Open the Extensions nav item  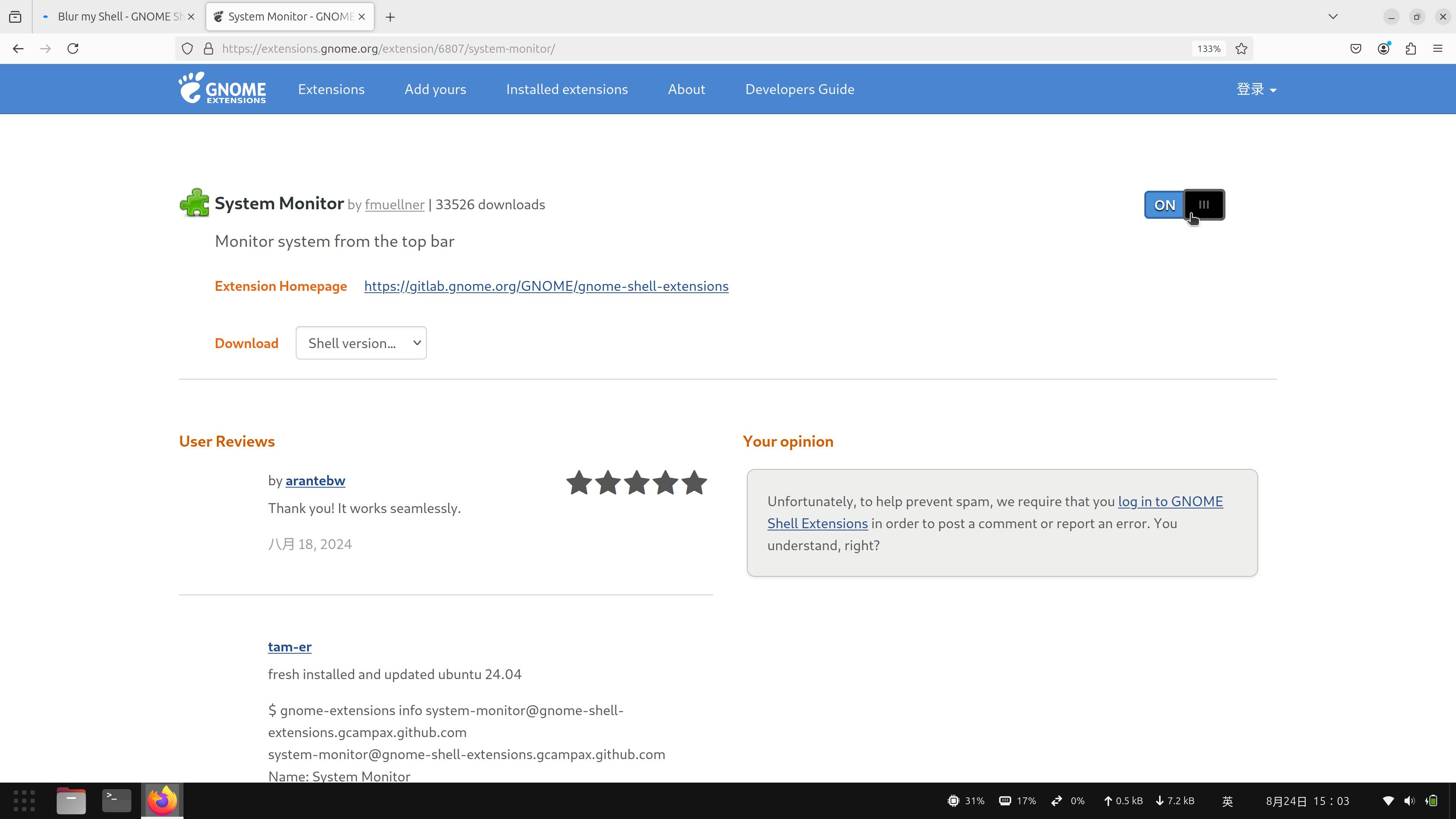click(x=331, y=89)
